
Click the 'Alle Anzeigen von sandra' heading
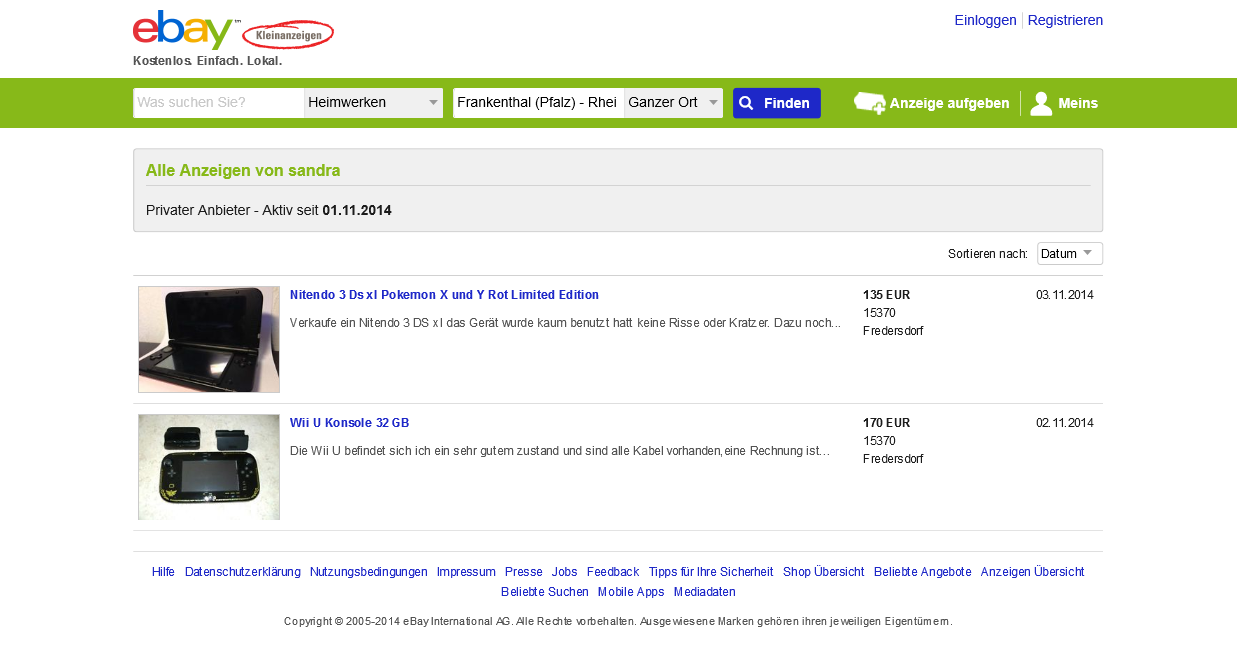(243, 171)
